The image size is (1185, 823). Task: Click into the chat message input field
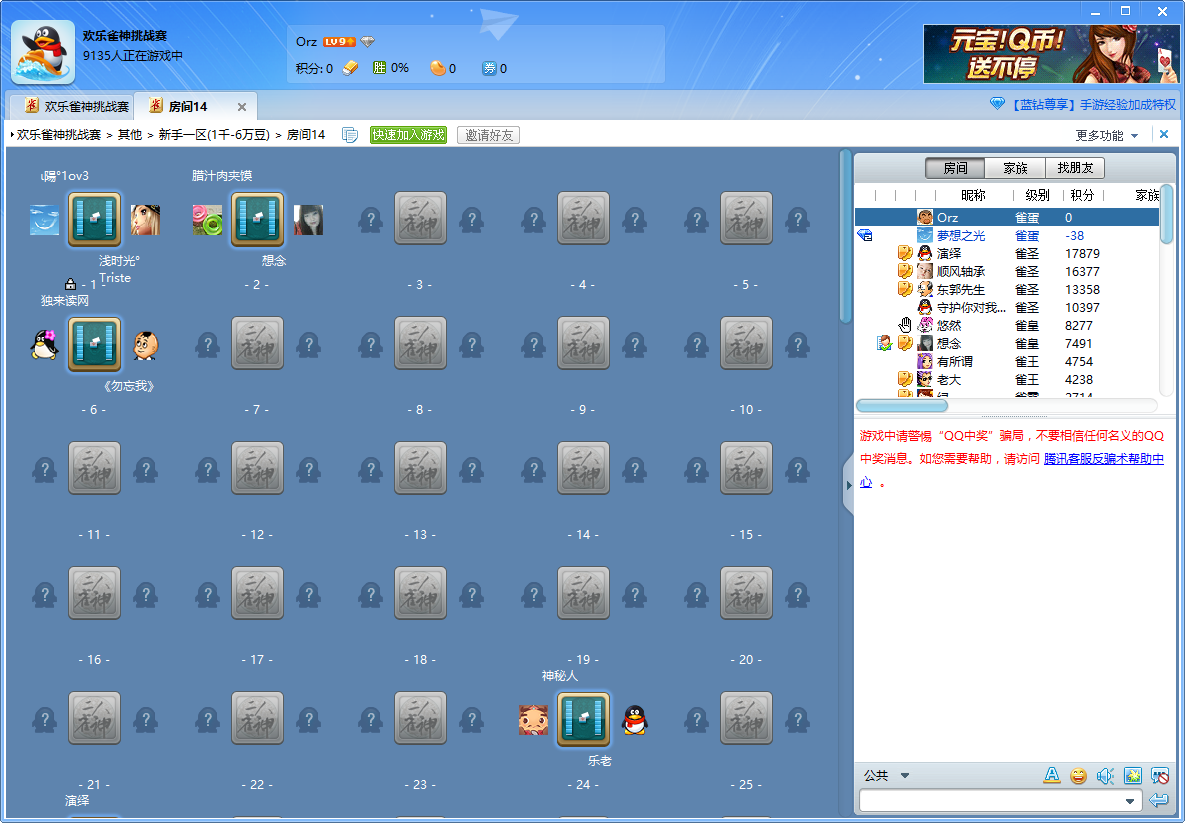pos(990,801)
